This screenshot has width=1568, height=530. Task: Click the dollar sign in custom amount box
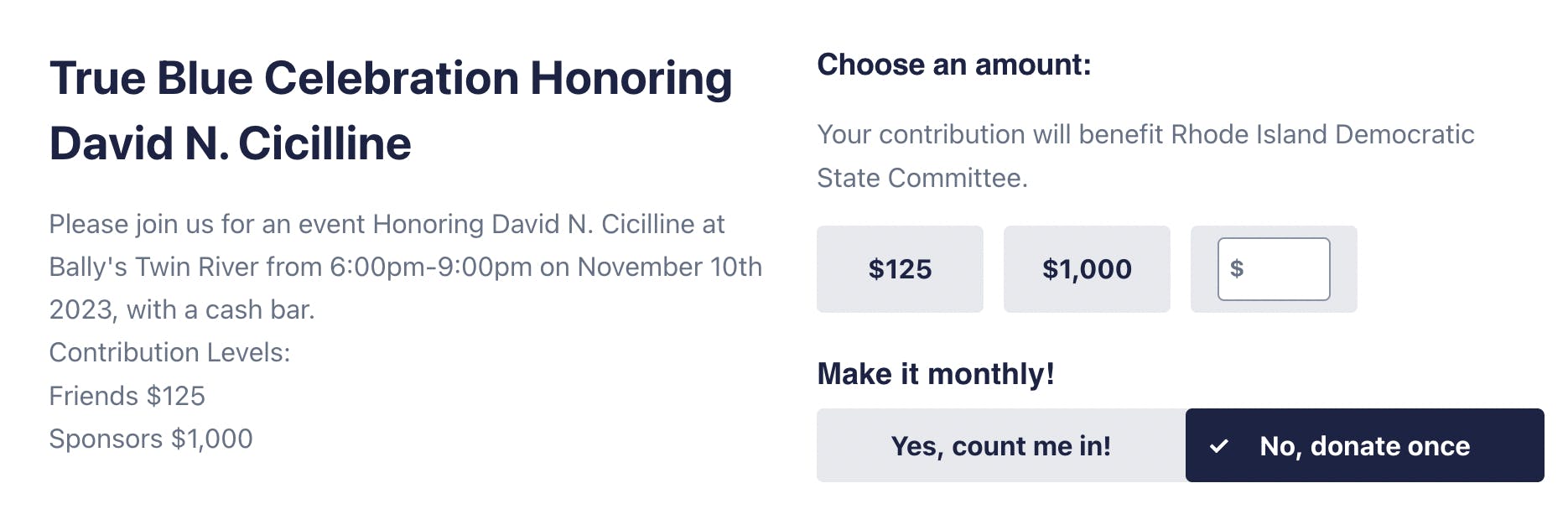coord(1237,269)
